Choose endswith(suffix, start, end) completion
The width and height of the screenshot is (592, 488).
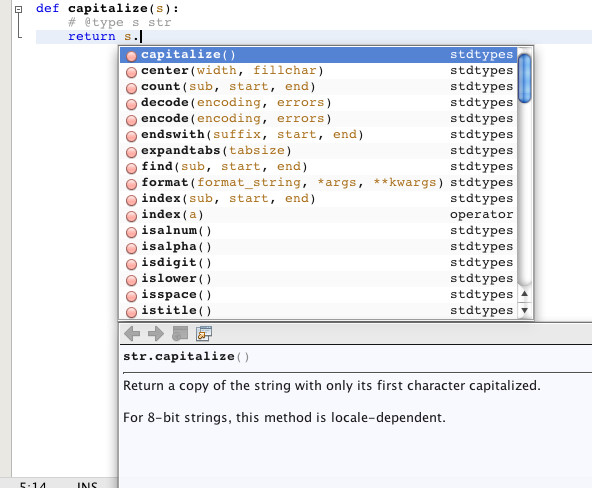point(318,135)
